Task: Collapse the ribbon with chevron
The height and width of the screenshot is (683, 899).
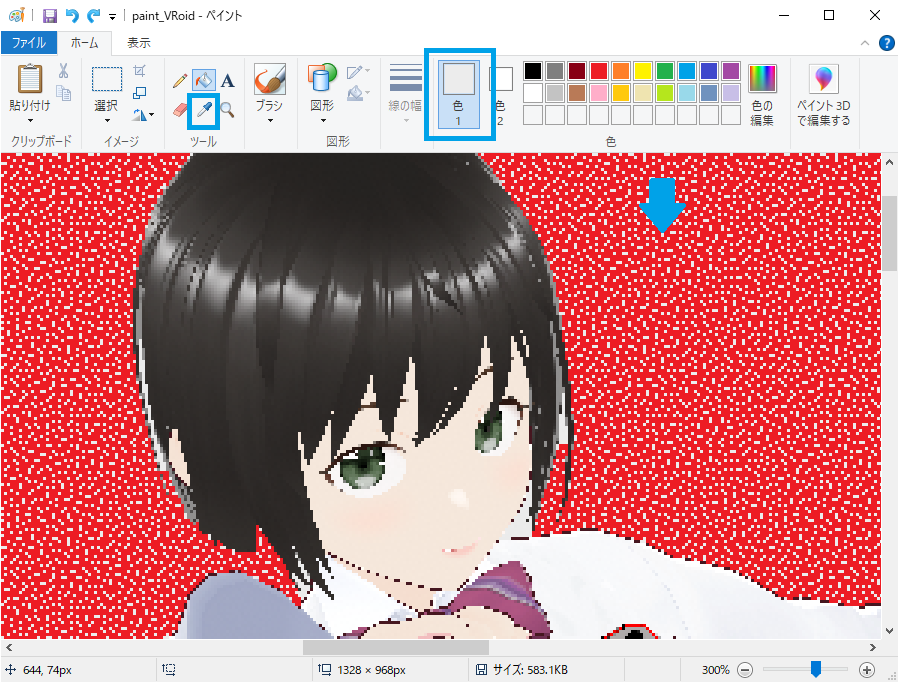Action: (865, 43)
